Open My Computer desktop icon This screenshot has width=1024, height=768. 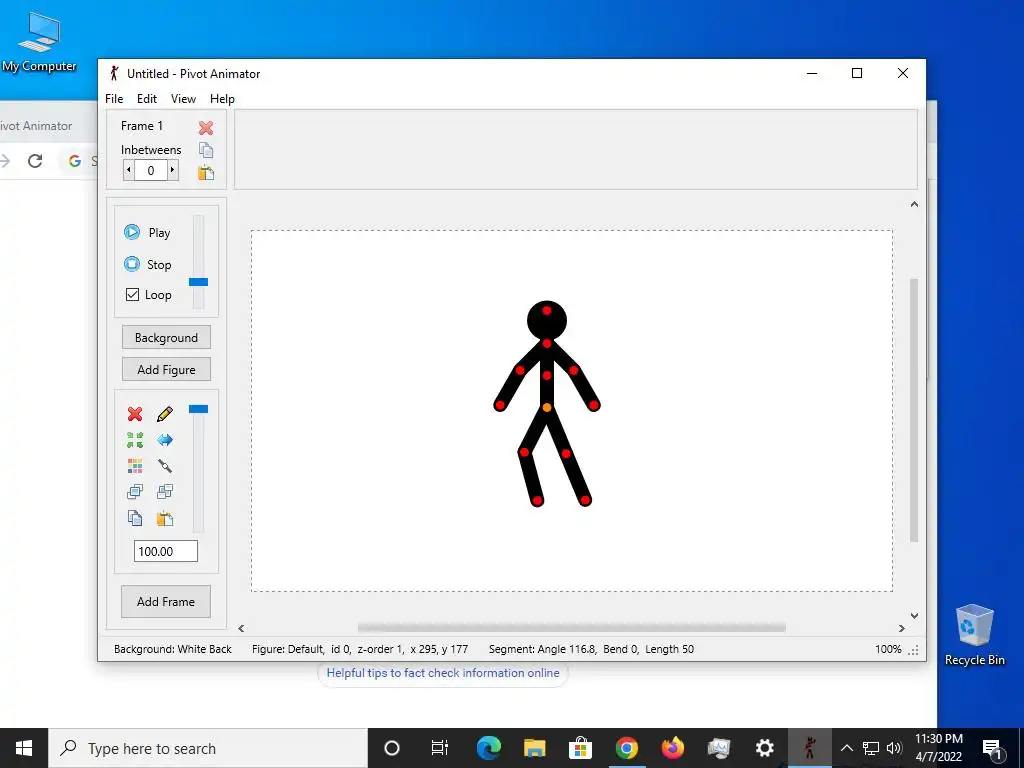[x=39, y=42]
